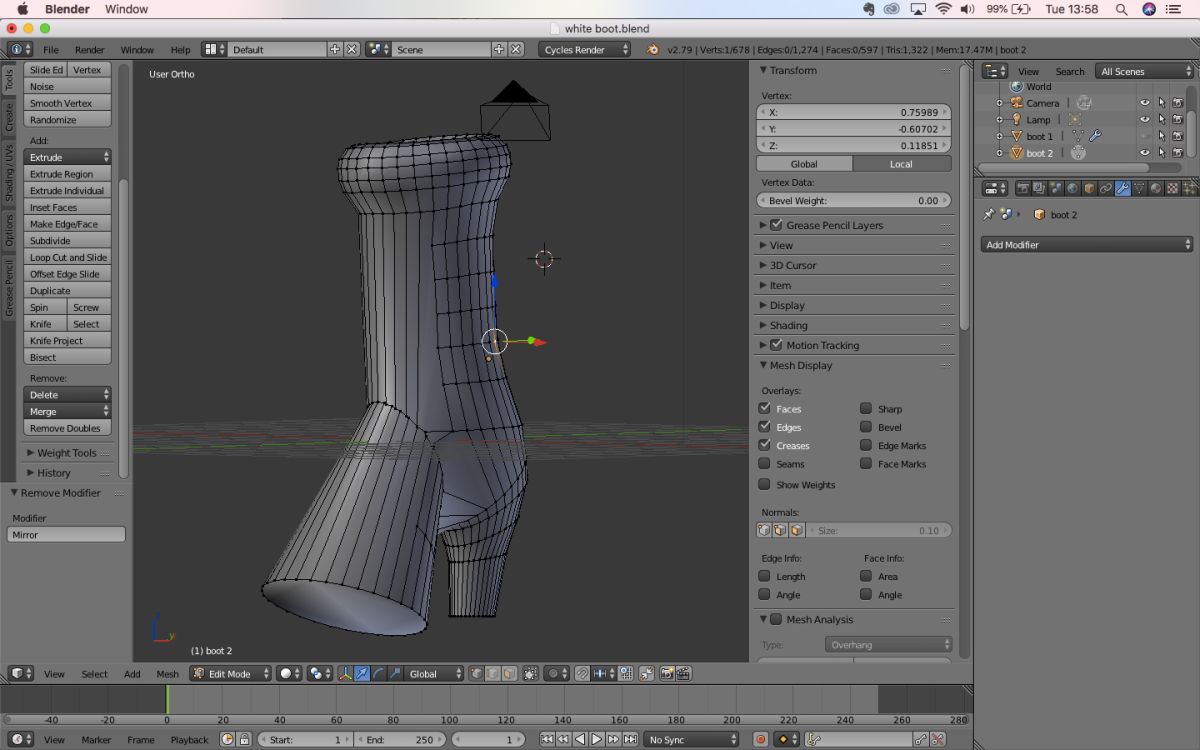Enable Edge Marks overlay checkbox
Screen dimensions: 1200x750
(866, 445)
